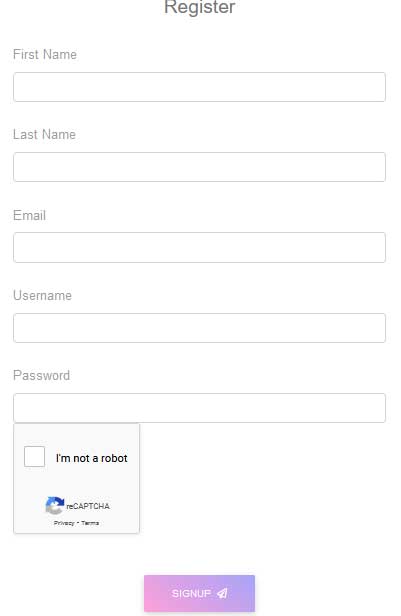401x616 pixels.
Task: Click the paper plane icon on Signup
Action: [x=222, y=593]
